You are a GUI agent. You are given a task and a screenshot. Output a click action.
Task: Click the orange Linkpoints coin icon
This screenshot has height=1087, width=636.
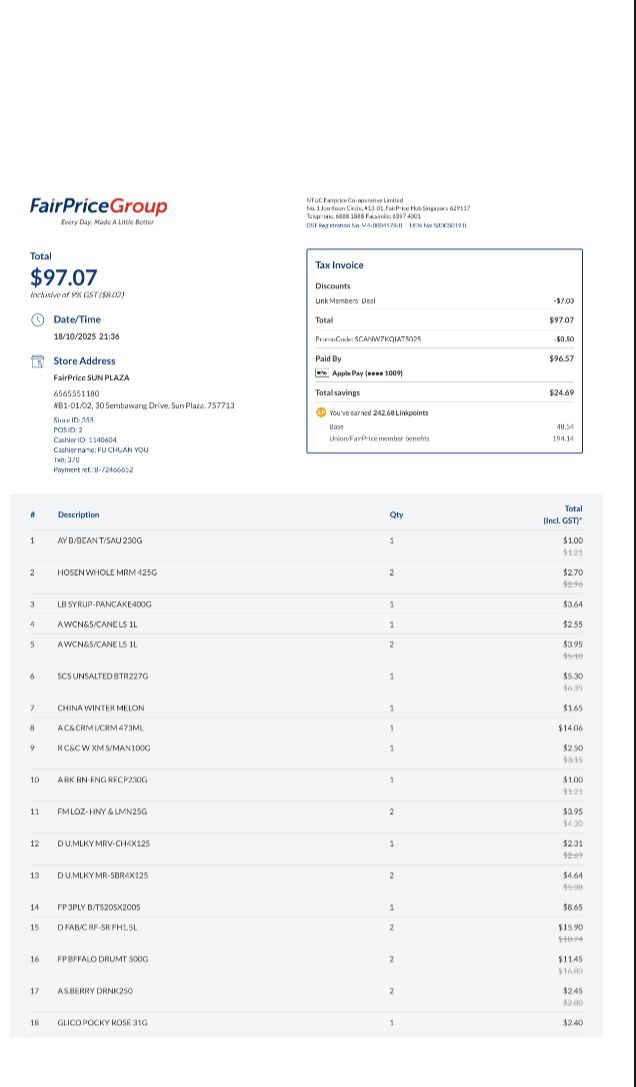[320, 412]
